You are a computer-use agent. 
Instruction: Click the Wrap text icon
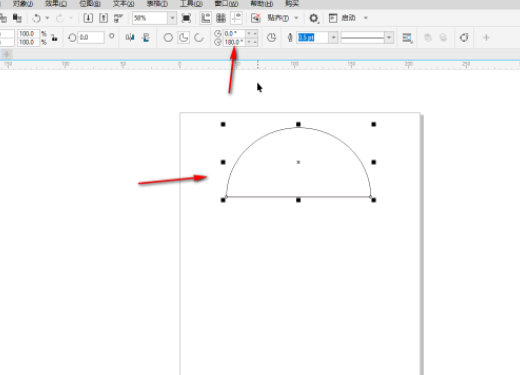[407, 38]
